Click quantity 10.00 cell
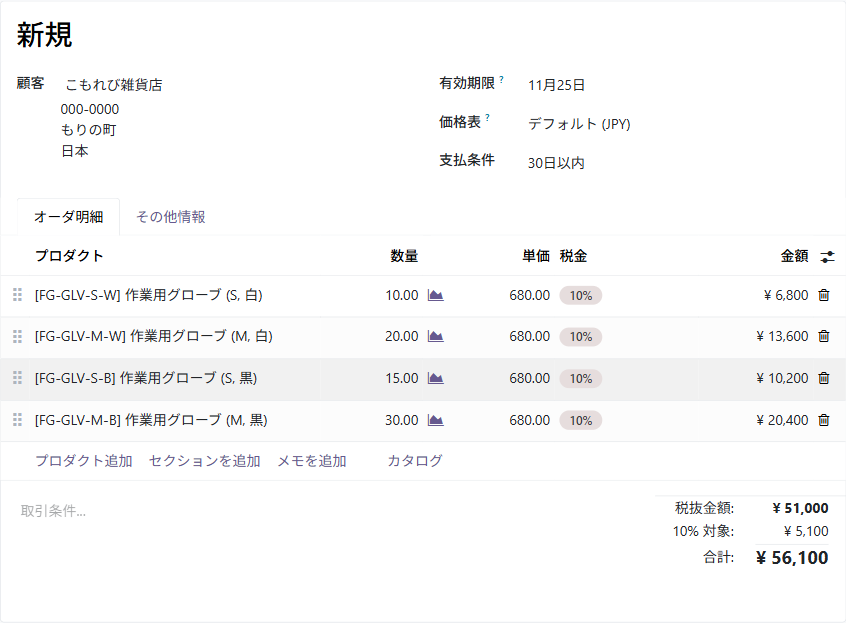This screenshot has width=846, height=623. (401, 295)
